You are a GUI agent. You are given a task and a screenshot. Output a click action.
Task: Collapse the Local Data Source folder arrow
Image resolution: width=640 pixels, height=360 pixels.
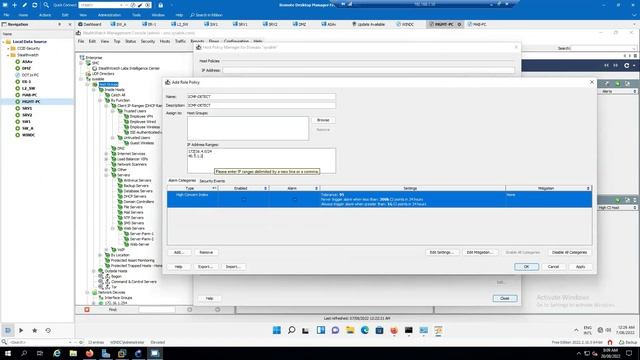(3, 42)
